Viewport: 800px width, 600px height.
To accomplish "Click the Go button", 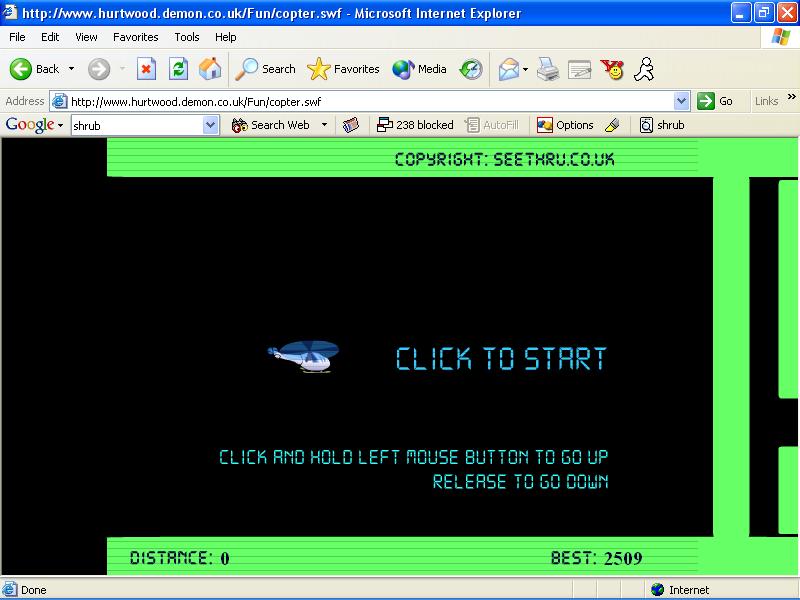I will tap(715, 101).
